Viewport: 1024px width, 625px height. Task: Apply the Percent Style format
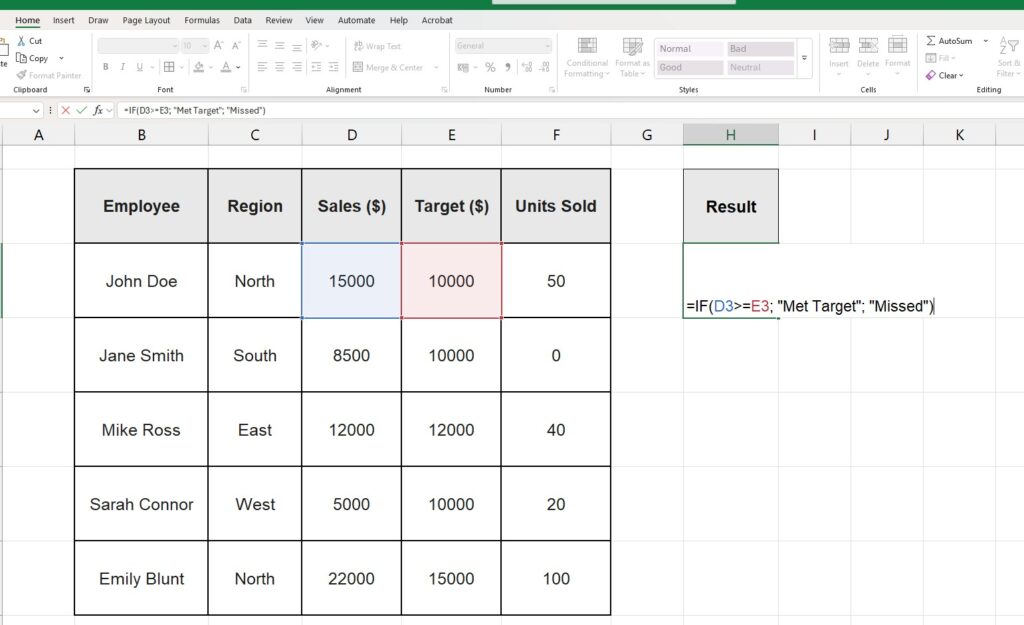(x=489, y=66)
